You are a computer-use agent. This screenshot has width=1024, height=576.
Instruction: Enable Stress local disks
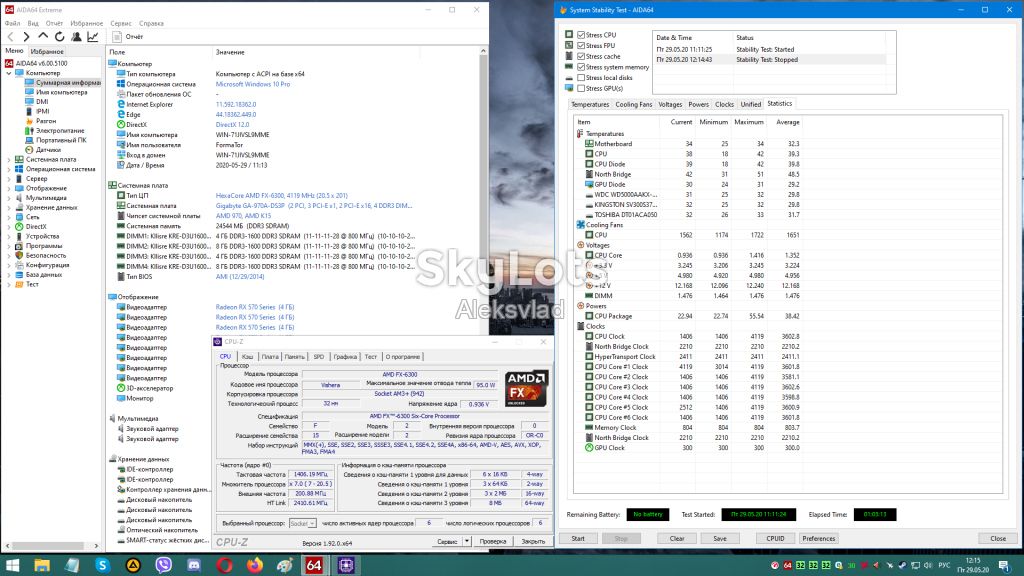(581, 78)
